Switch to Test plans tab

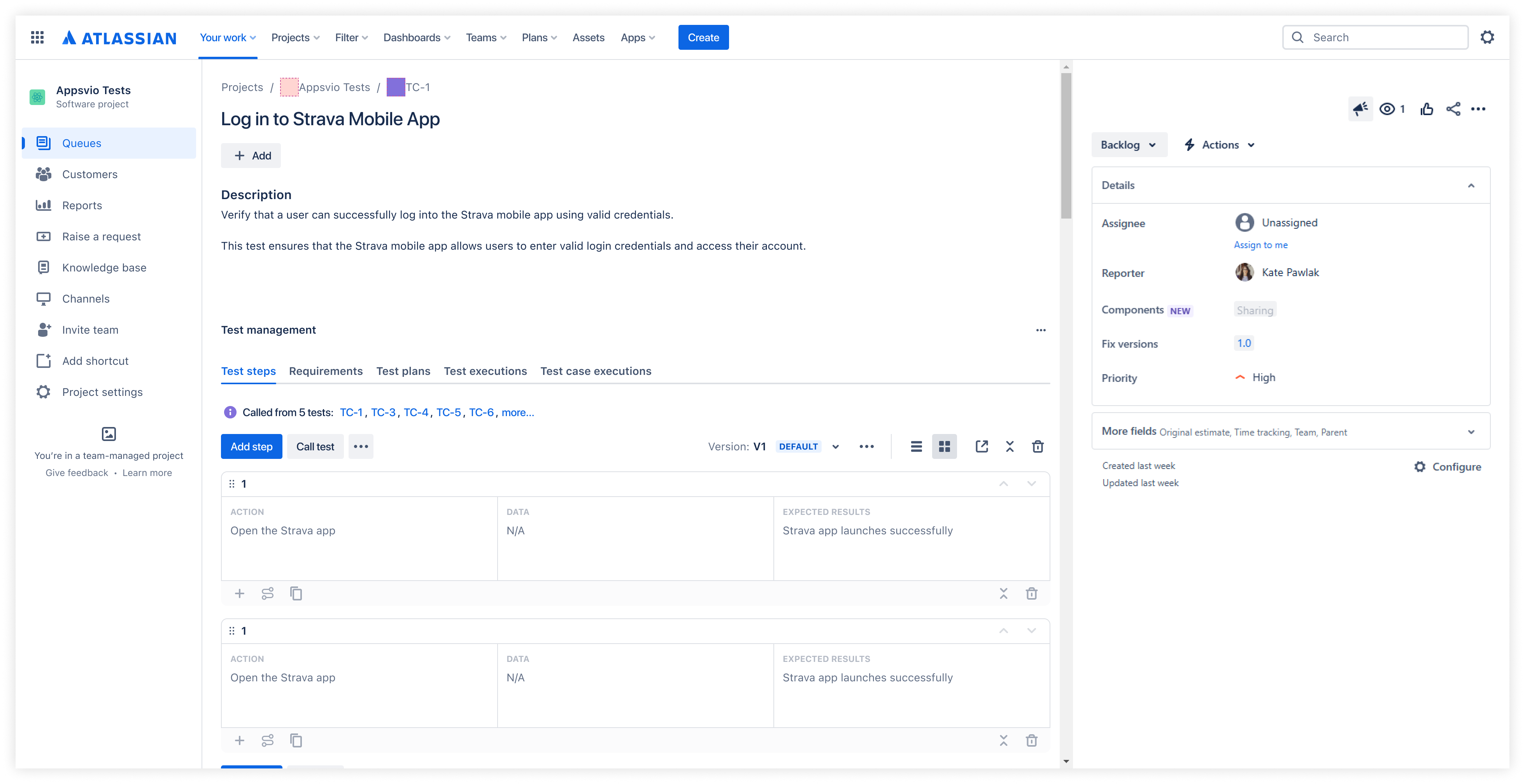point(403,371)
